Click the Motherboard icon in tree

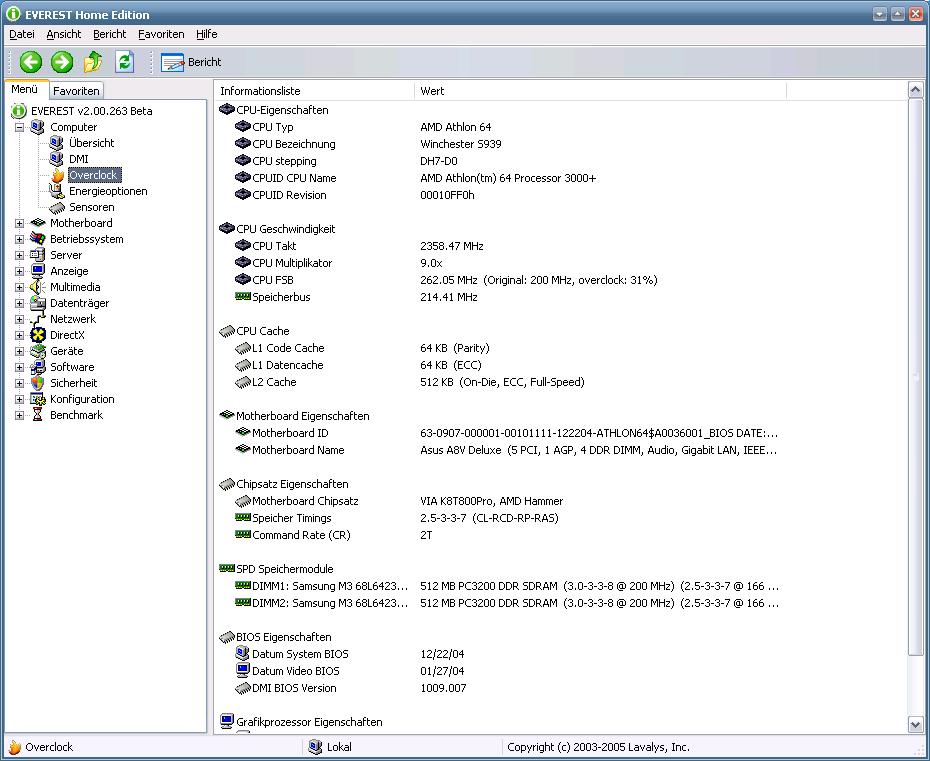click(x=38, y=223)
